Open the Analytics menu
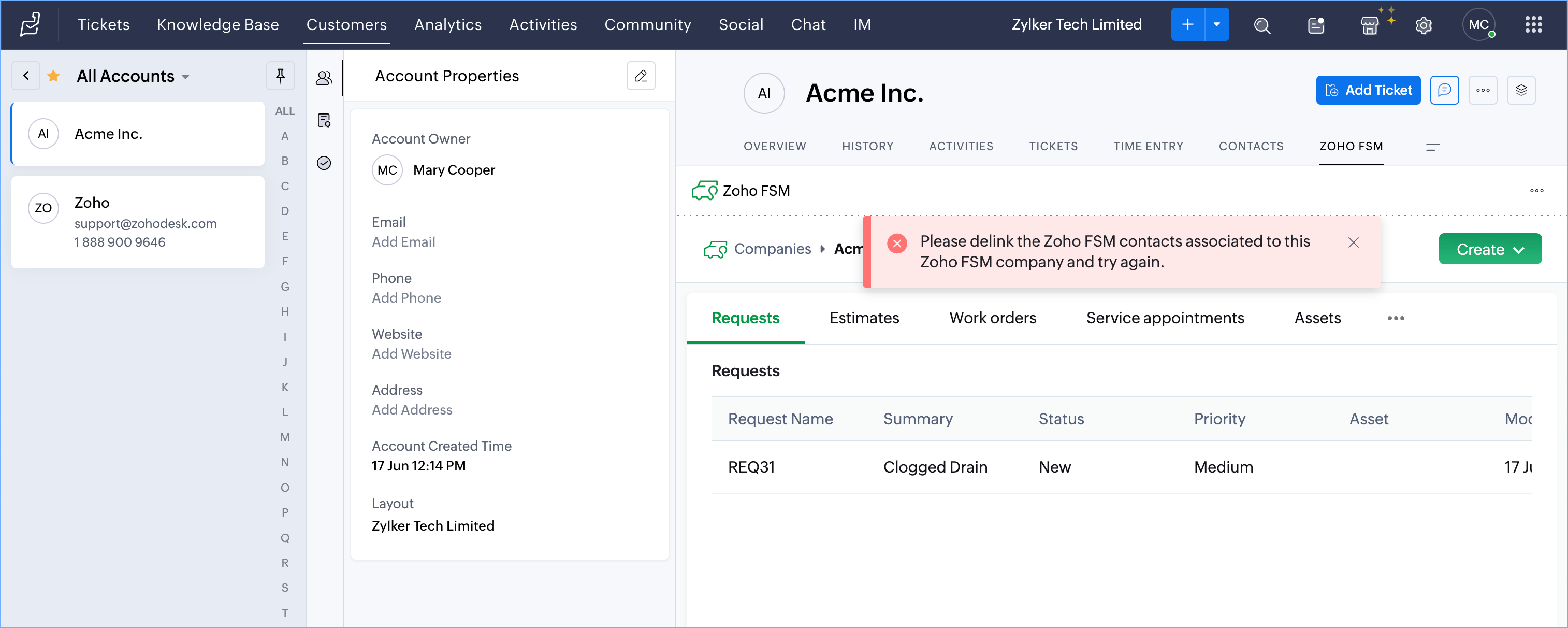 pyautogui.click(x=447, y=25)
